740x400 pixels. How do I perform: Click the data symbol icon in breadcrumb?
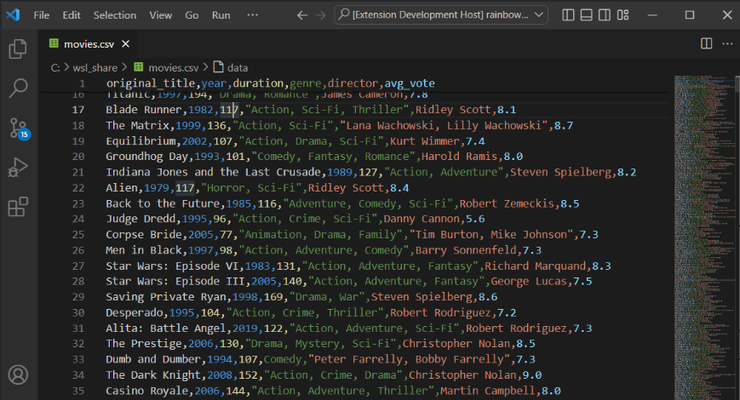[218, 67]
